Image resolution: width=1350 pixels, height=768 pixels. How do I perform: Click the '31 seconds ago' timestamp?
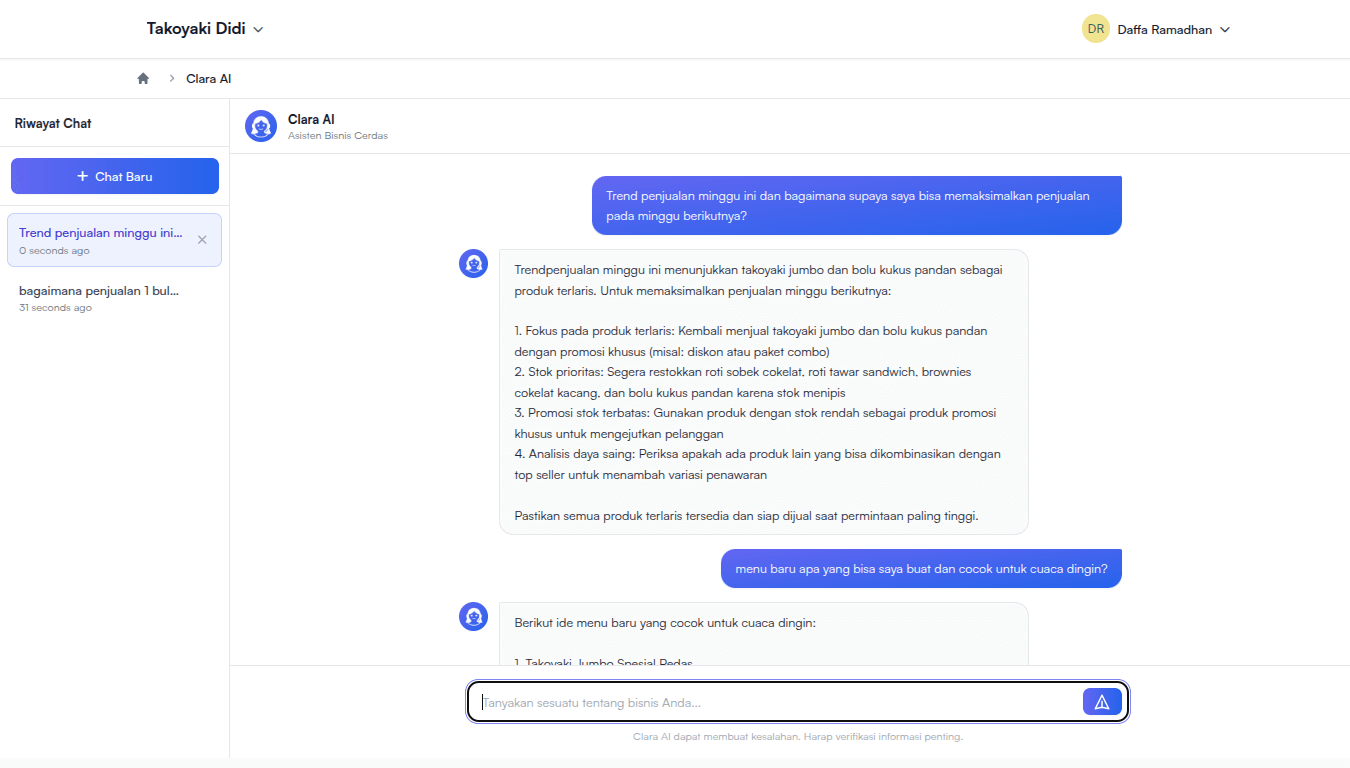coord(55,308)
